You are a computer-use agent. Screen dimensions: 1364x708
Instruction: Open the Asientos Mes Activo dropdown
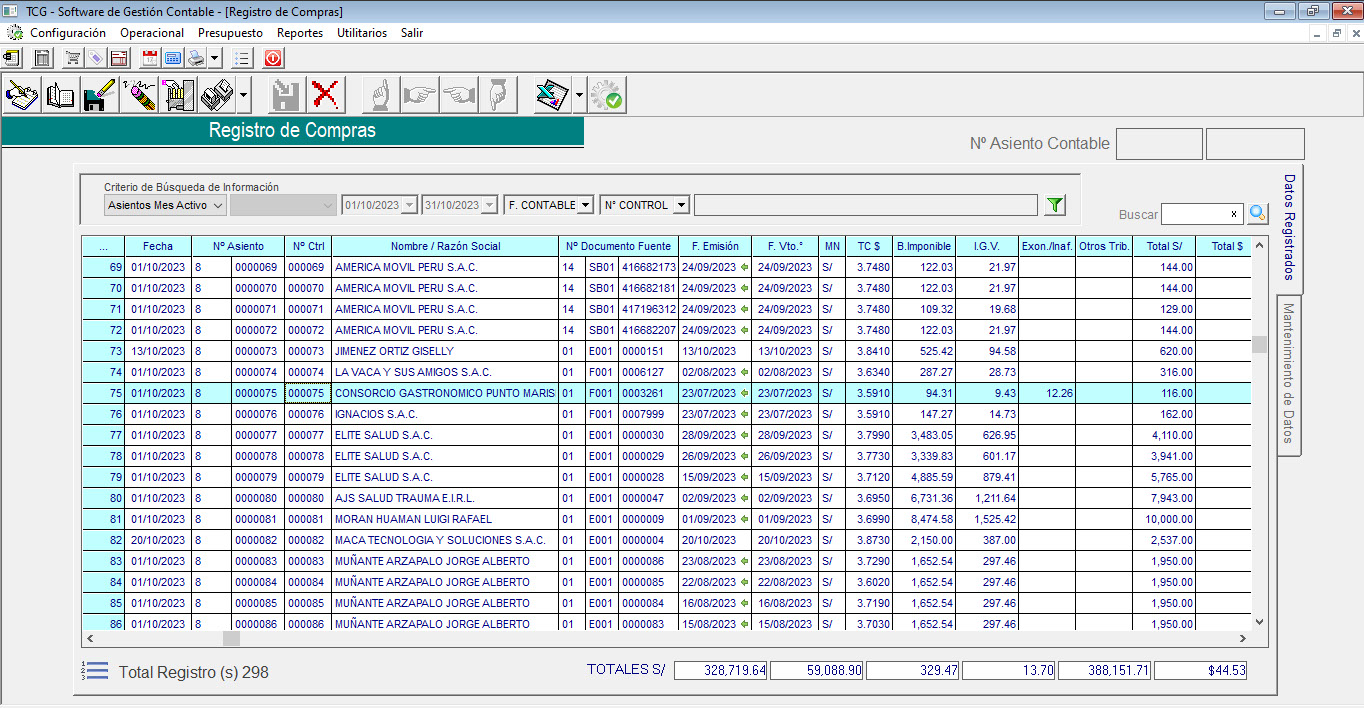(165, 205)
